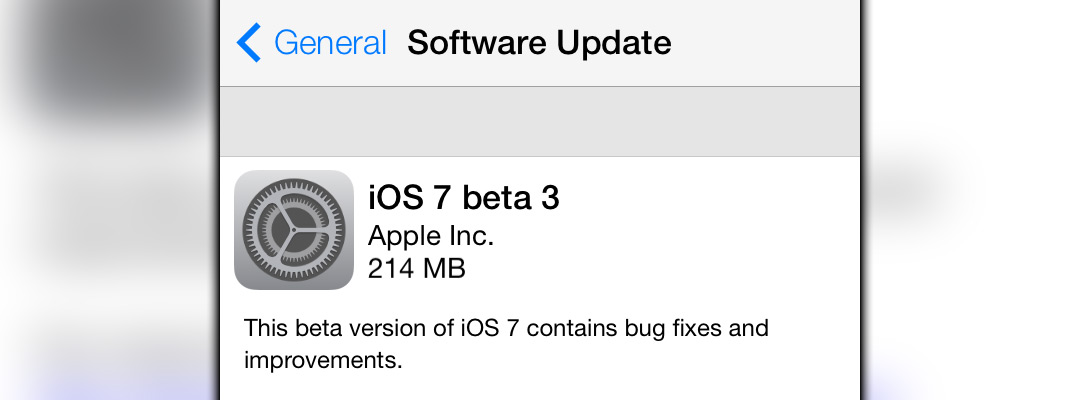Tap the blue back chevron arrow
Viewport: 1080px width, 400px height.
(249, 43)
